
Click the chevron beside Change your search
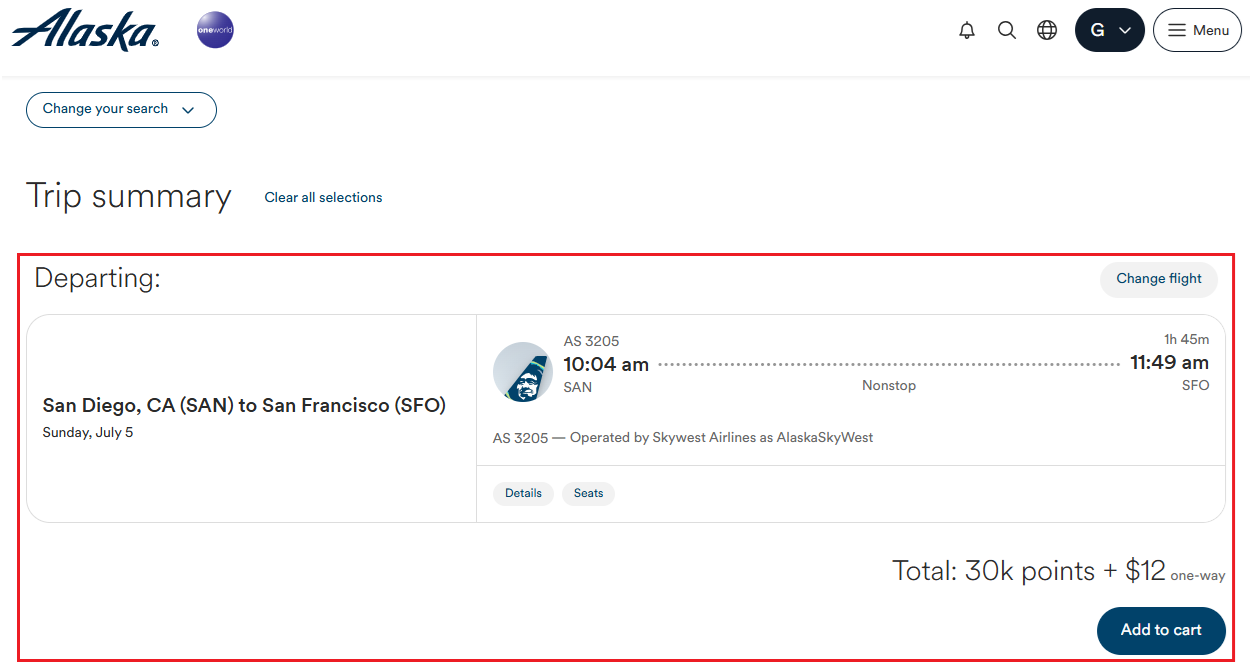pyautogui.click(x=188, y=110)
